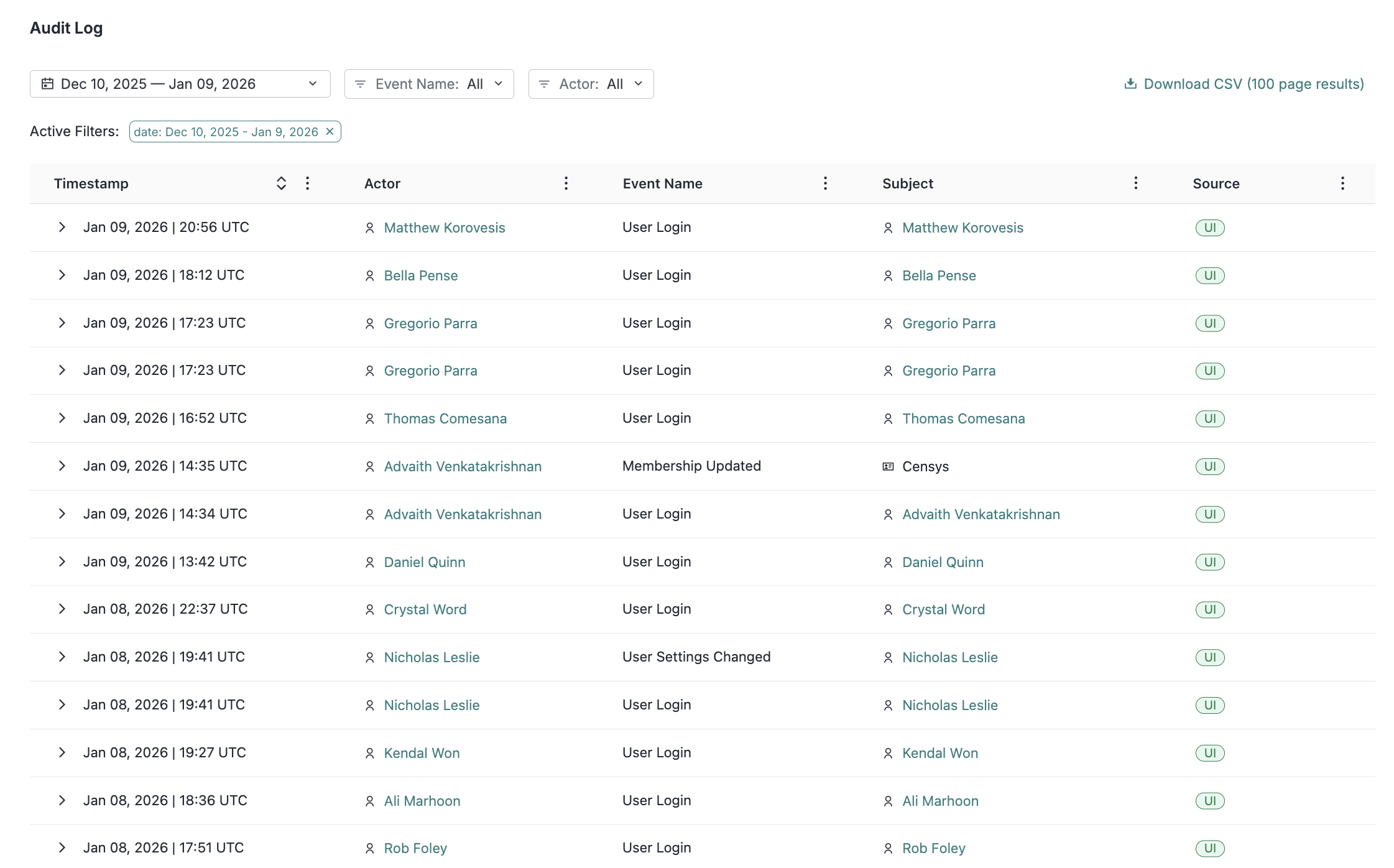The height and width of the screenshot is (868, 1394).
Task: Toggle the Timestamp sort order arrows
Action: click(x=281, y=183)
